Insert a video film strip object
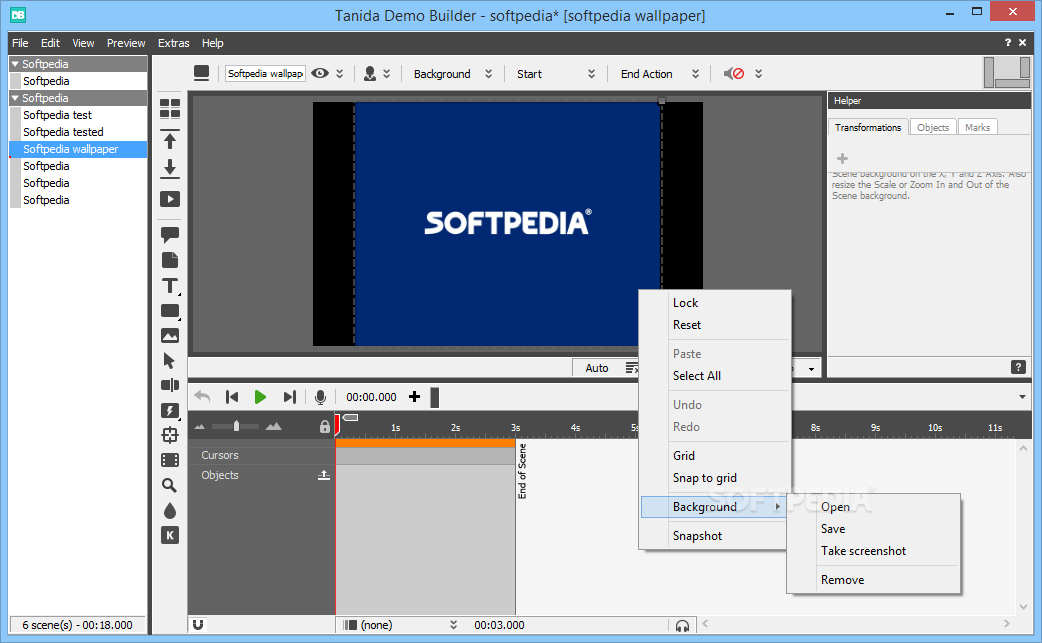This screenshot has width=1042, height=643. (170, 460)
